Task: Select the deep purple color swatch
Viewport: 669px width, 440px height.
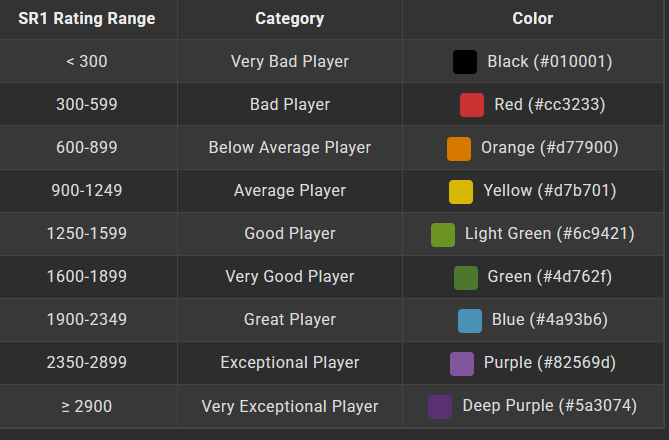Action: (x=440, y=407)
